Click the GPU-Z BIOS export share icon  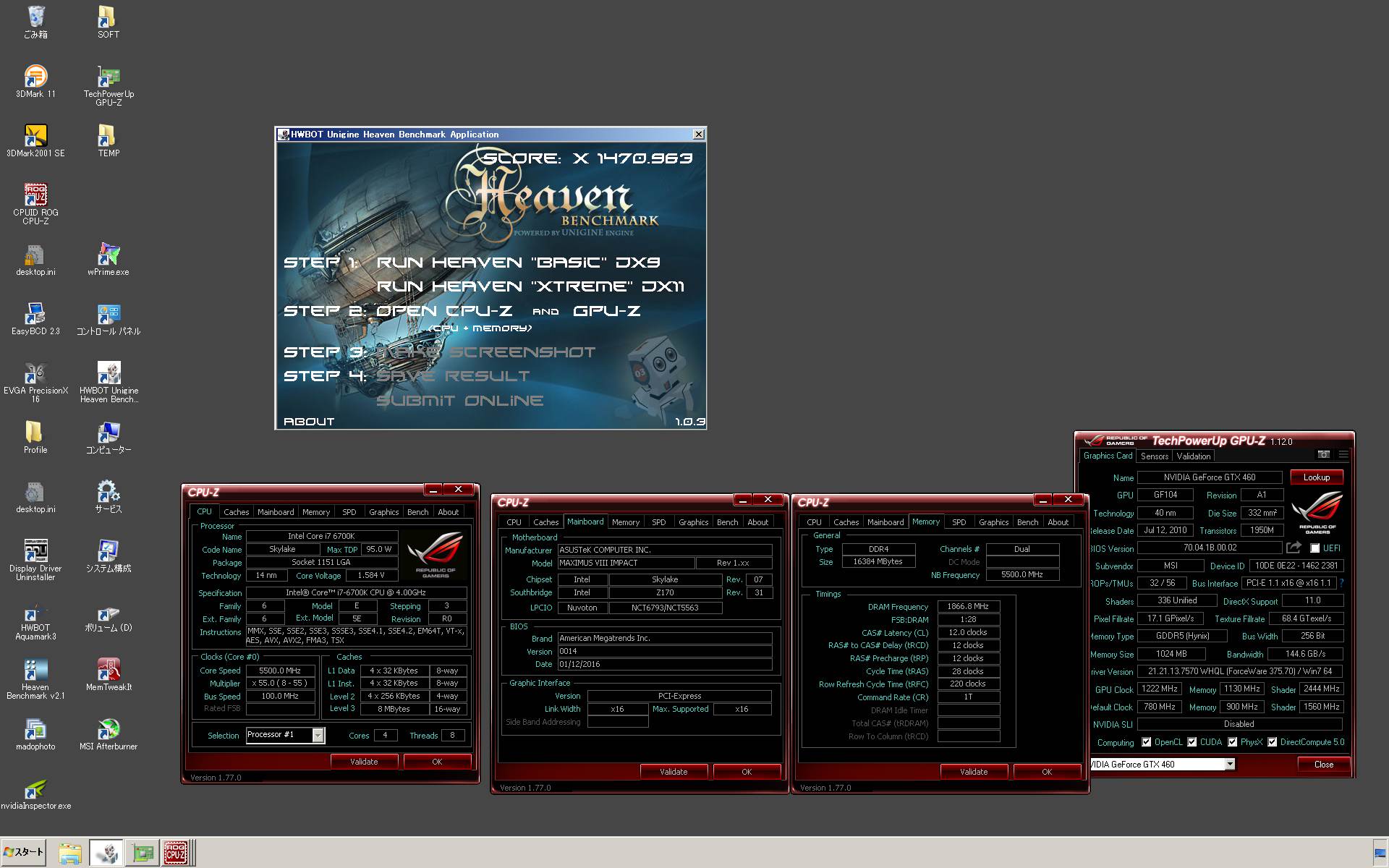click(x=1294, y=548)
